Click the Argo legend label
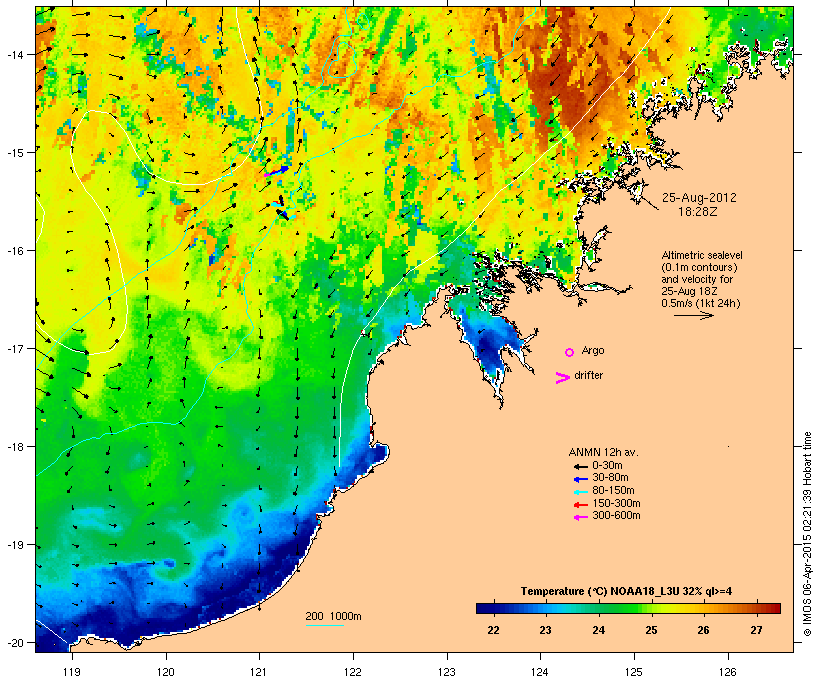Image resolution: width=820 pixels, height=680 pixels. point(593,350)
